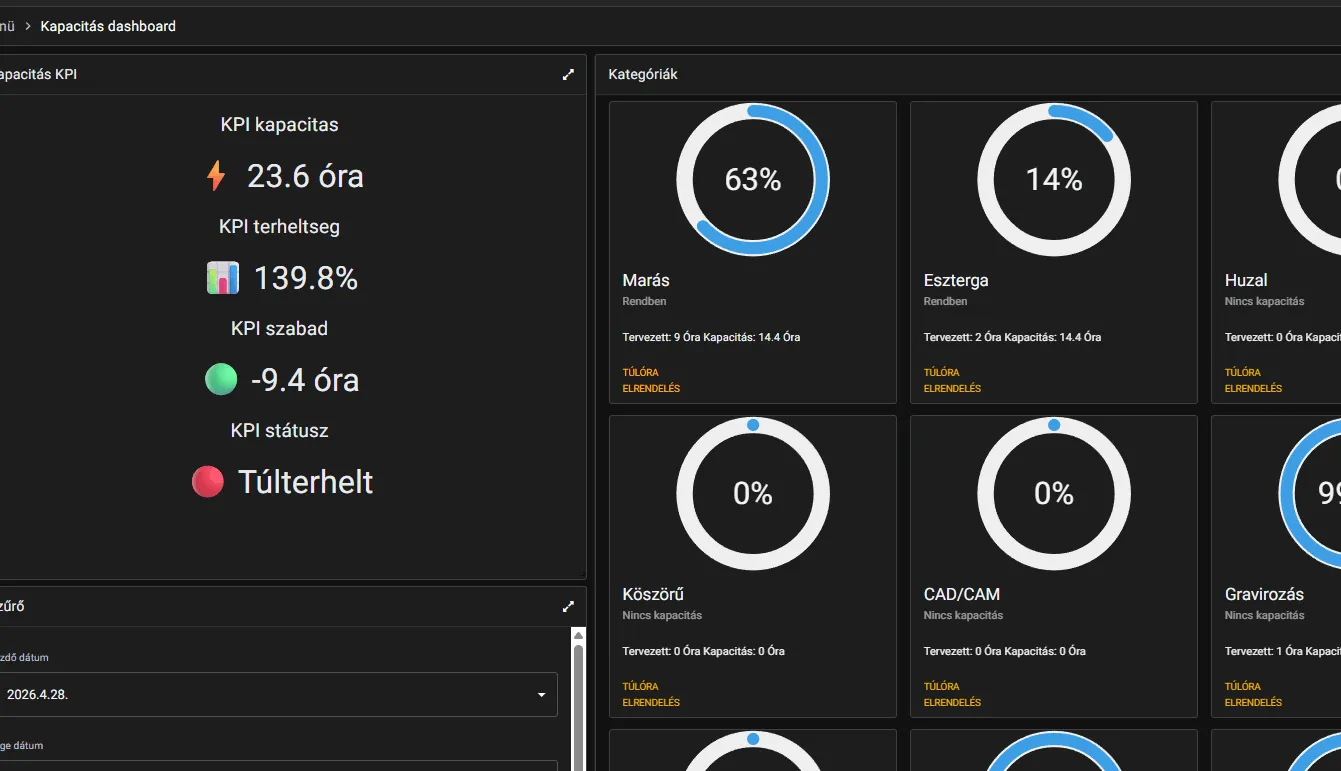Click the Túlóra elrendelés button in Marás card
The width and height of the screenshot is (1341, 771).
(x=651, y=380)
